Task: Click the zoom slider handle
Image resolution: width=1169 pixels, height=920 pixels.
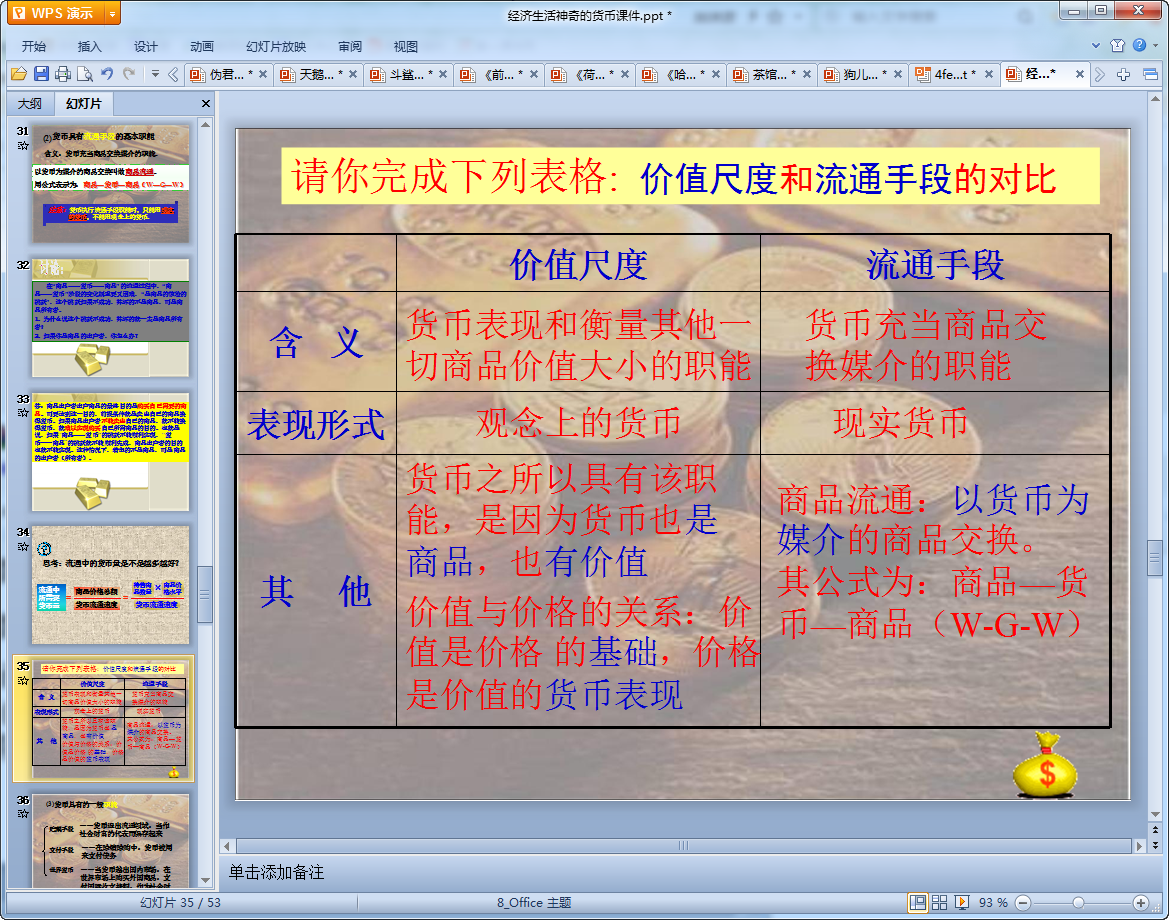Action: [x=1078, y=903]
